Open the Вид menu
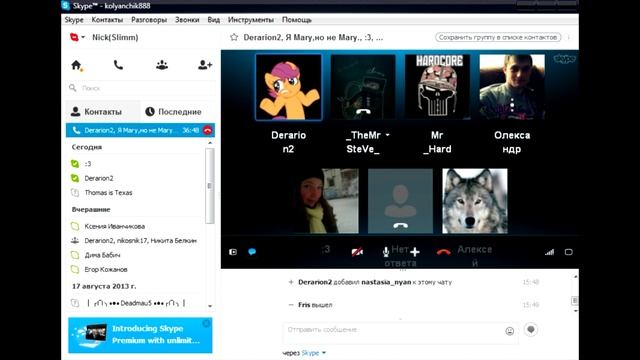This screenshot has width=640, height=360. (213, 20)
